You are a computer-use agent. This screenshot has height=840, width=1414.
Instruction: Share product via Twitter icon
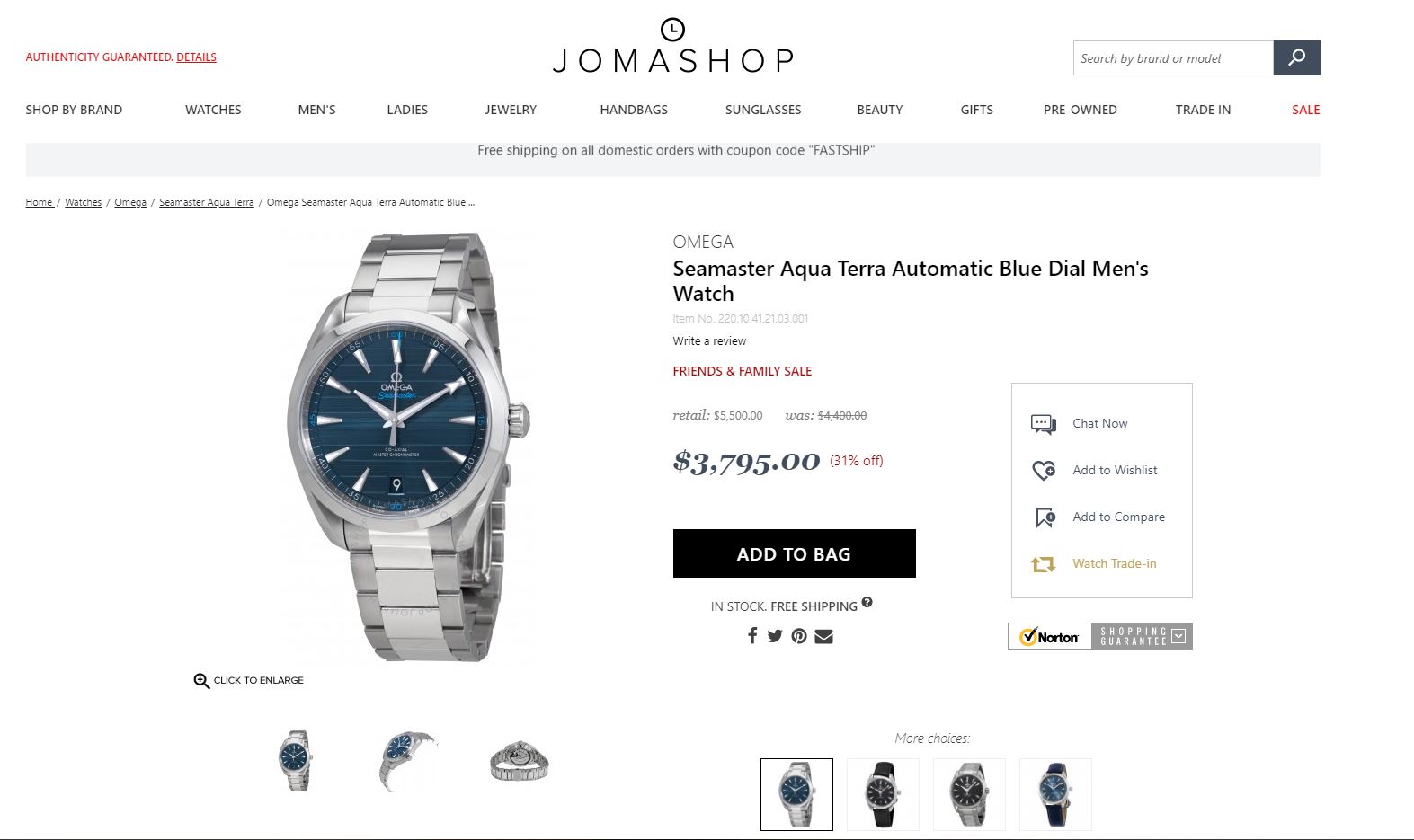(775, 636)
